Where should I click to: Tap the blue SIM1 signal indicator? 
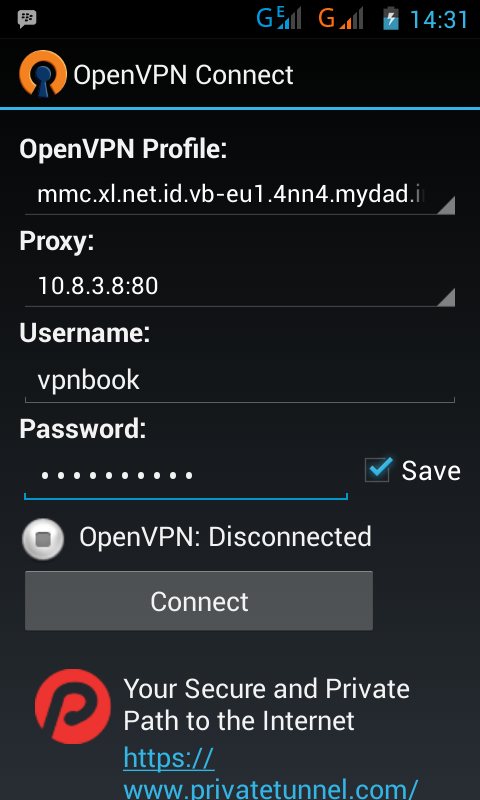tap(279, 19)
